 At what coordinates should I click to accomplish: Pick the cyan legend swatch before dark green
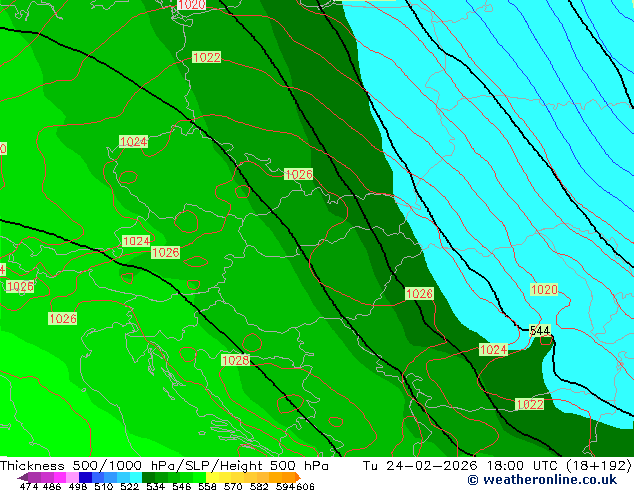coord(136,477)
